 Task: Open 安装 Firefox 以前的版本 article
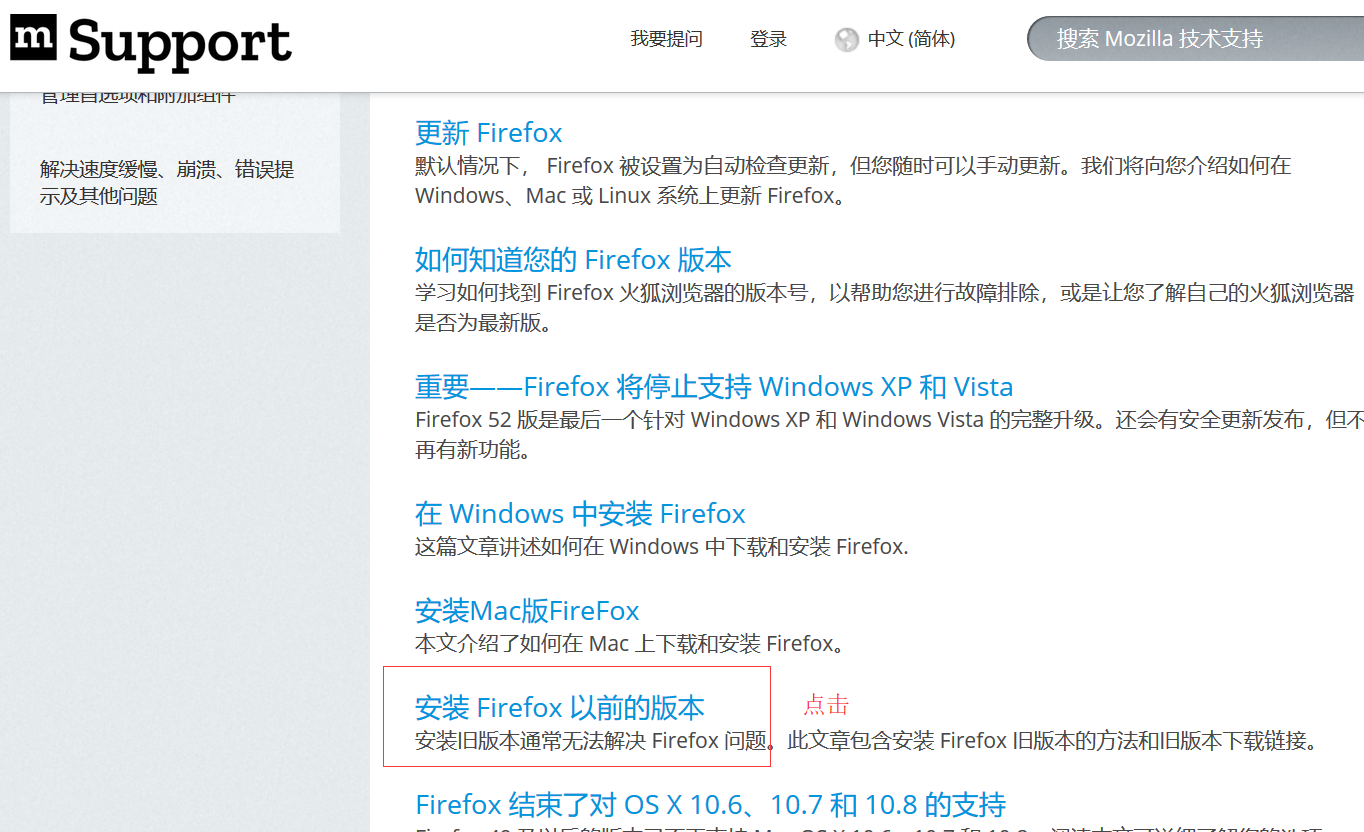[560, 707]
